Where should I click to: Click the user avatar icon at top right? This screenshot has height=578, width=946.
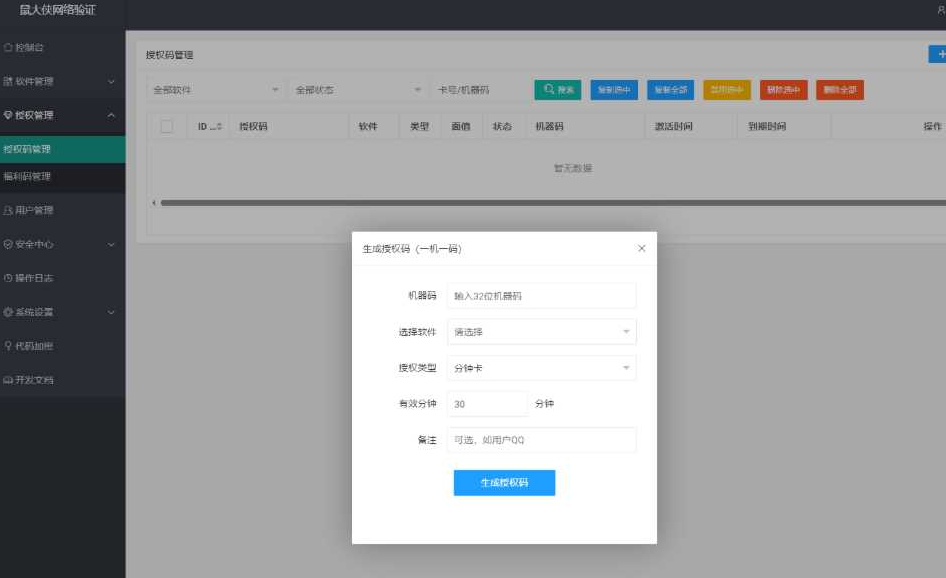[941, 10]
